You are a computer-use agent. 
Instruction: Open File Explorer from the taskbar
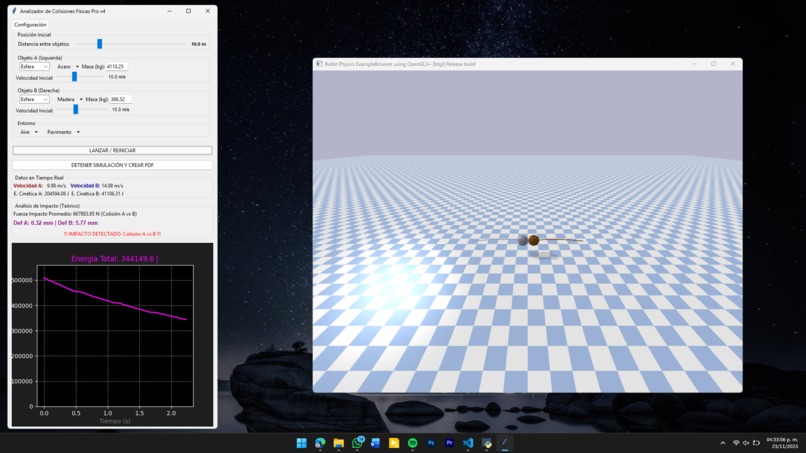338,443
